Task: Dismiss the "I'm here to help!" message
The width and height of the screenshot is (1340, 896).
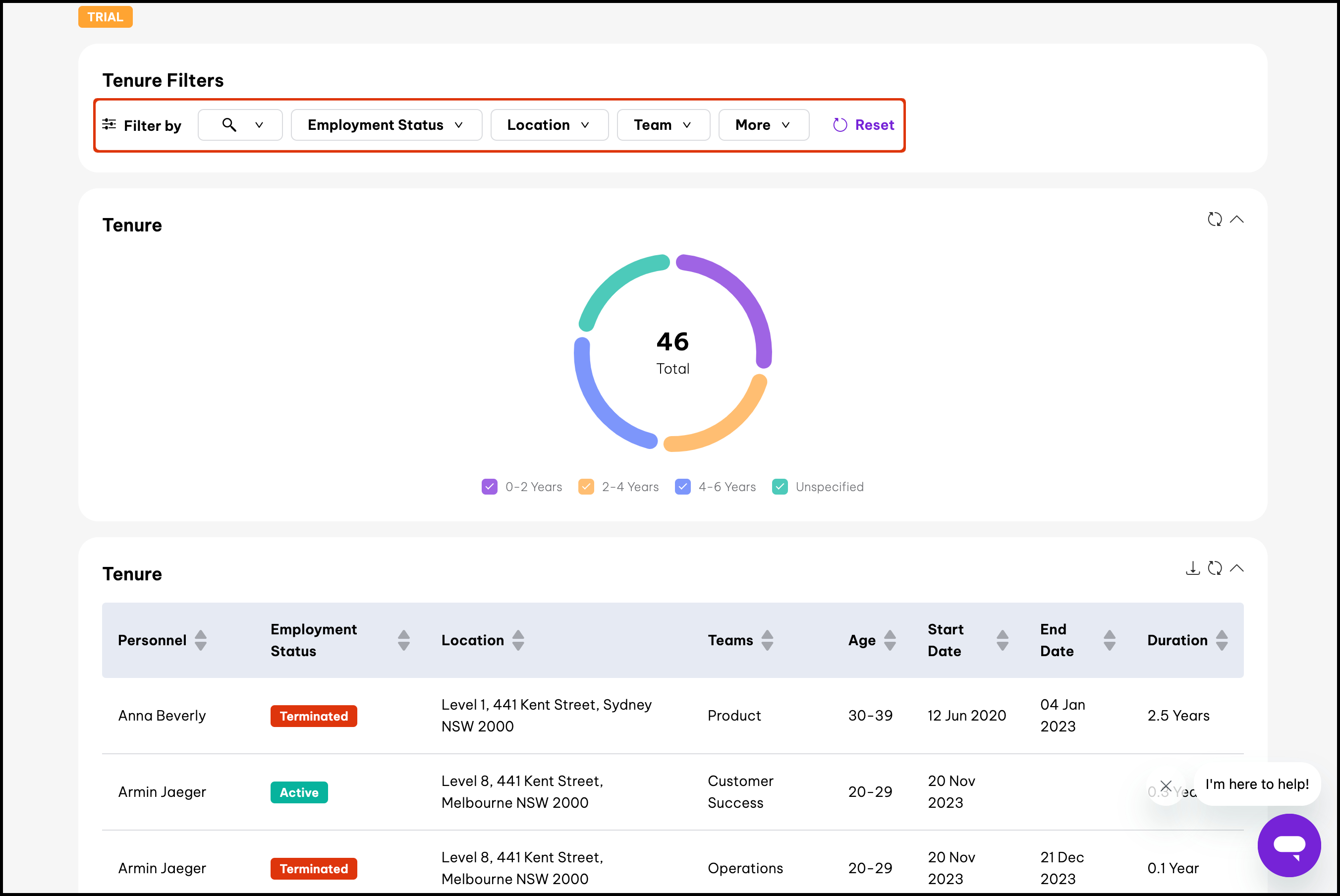Action: pyautogui.click(x=1166, y=786)
